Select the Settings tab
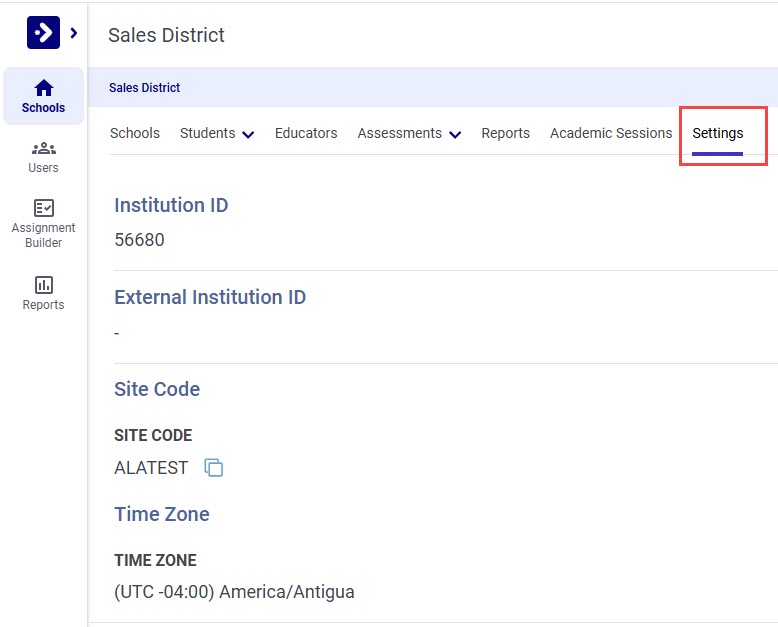Screen dimensions: 778x627 click(x=718, y=133)
